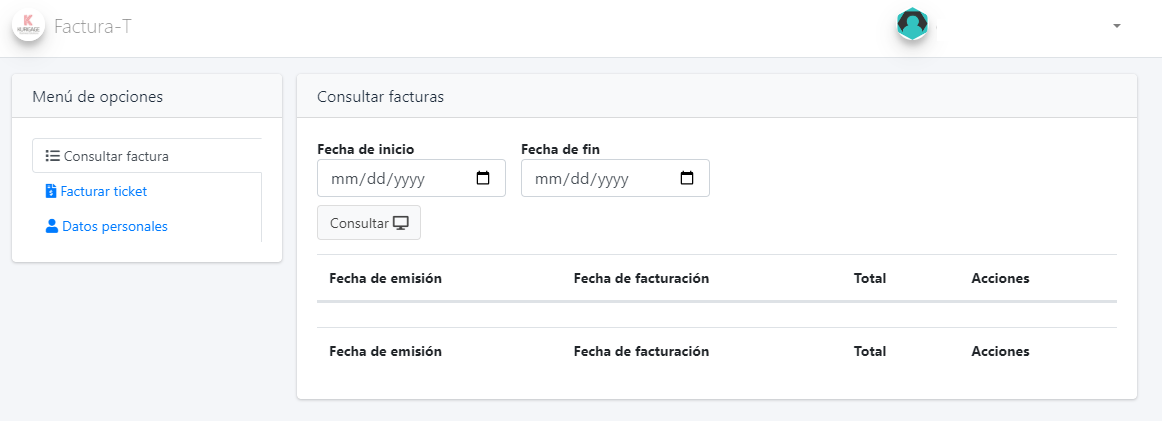Open the calendar picker for Fecha de fin

687,179
